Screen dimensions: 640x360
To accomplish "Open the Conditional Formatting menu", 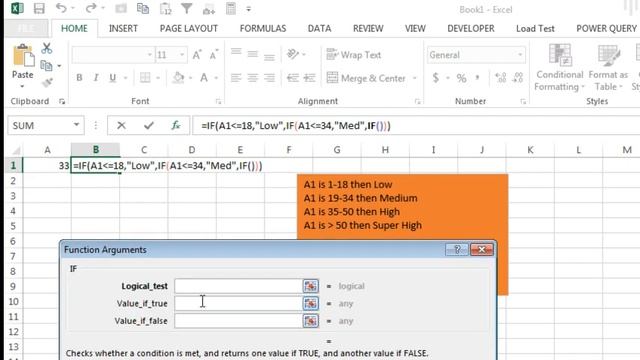I will tap(559, 67).
